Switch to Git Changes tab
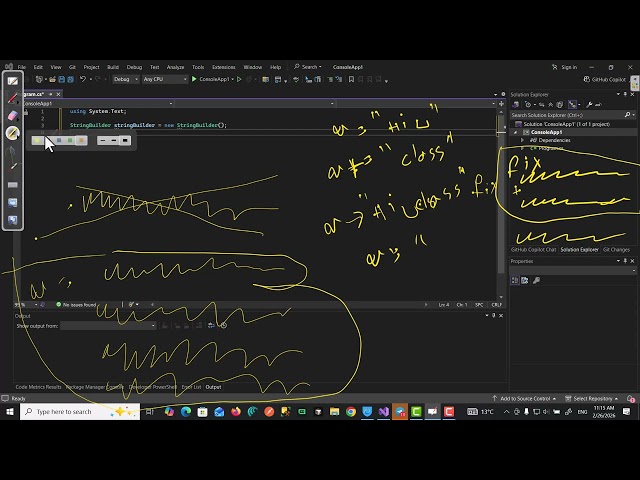 click(616, 249)
